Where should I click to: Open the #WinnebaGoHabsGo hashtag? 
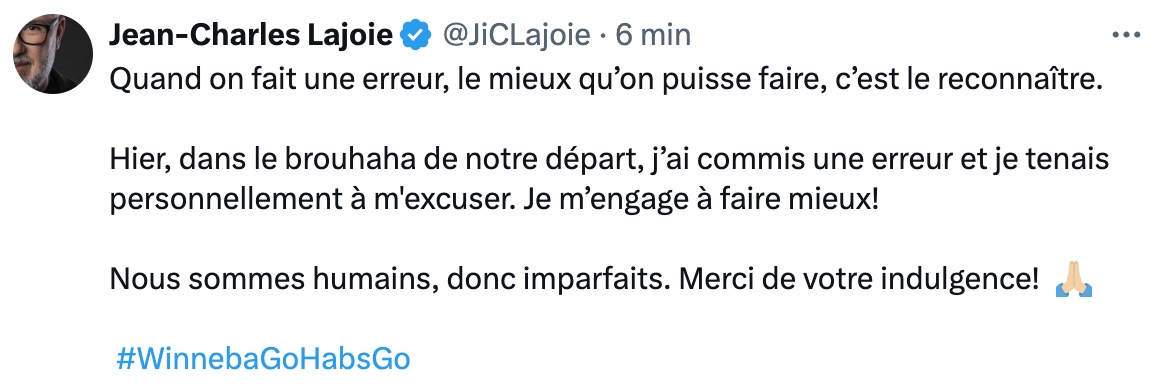[264, 359]
